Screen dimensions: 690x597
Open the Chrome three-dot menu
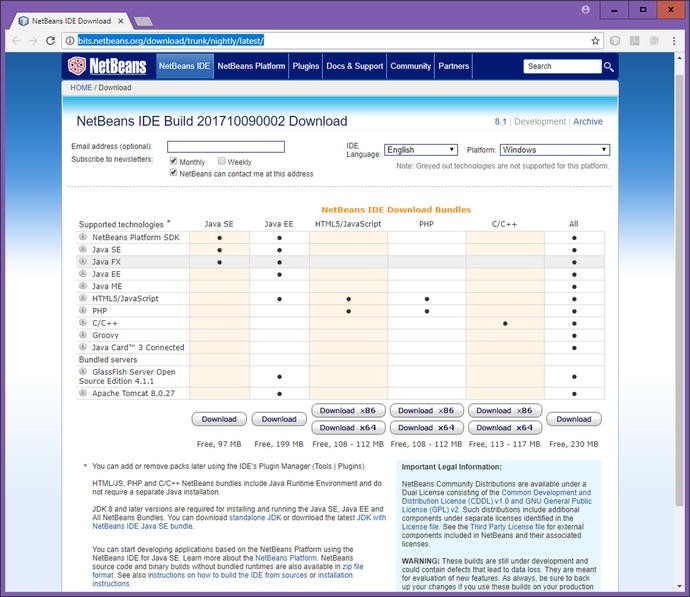pos(674,41)
